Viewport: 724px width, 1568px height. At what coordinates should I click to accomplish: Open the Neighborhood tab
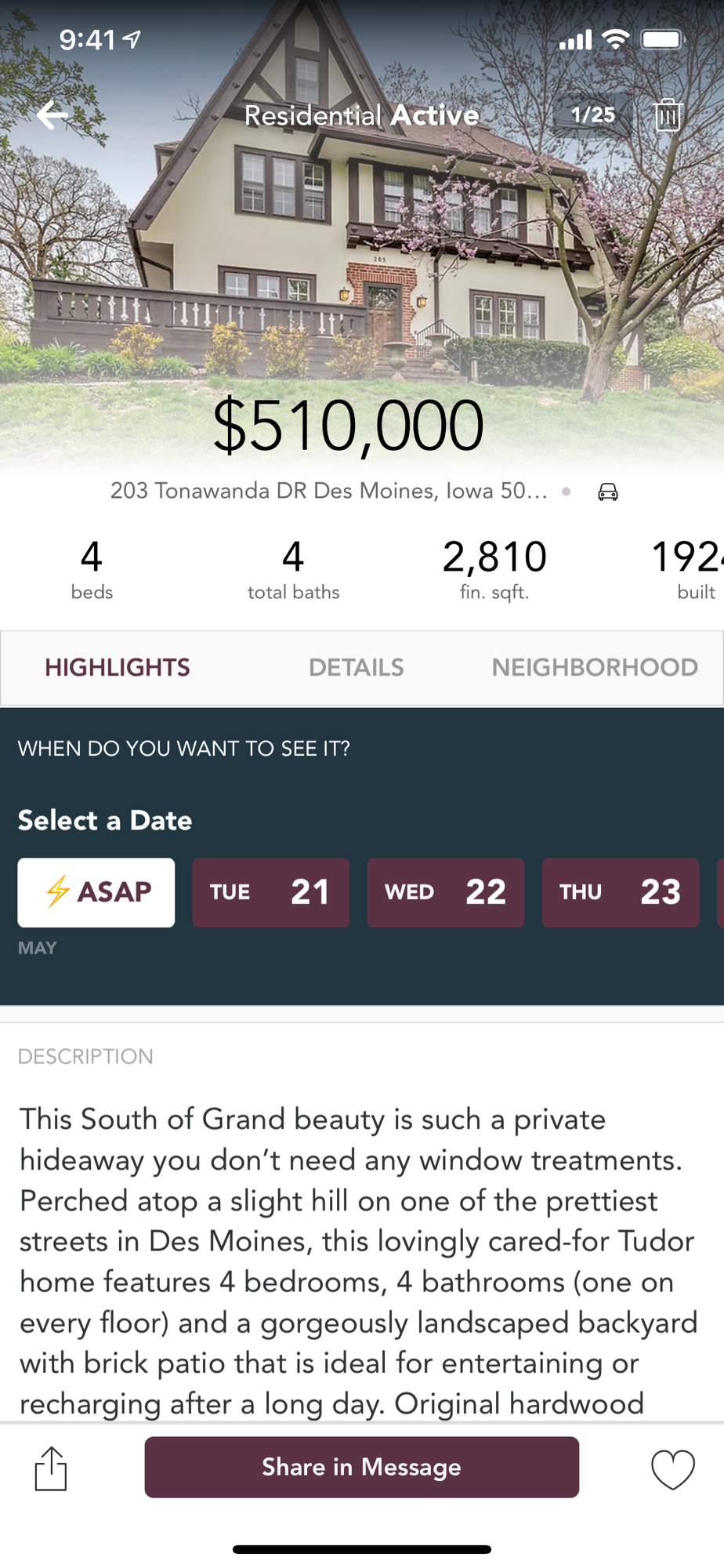[595, 667]
